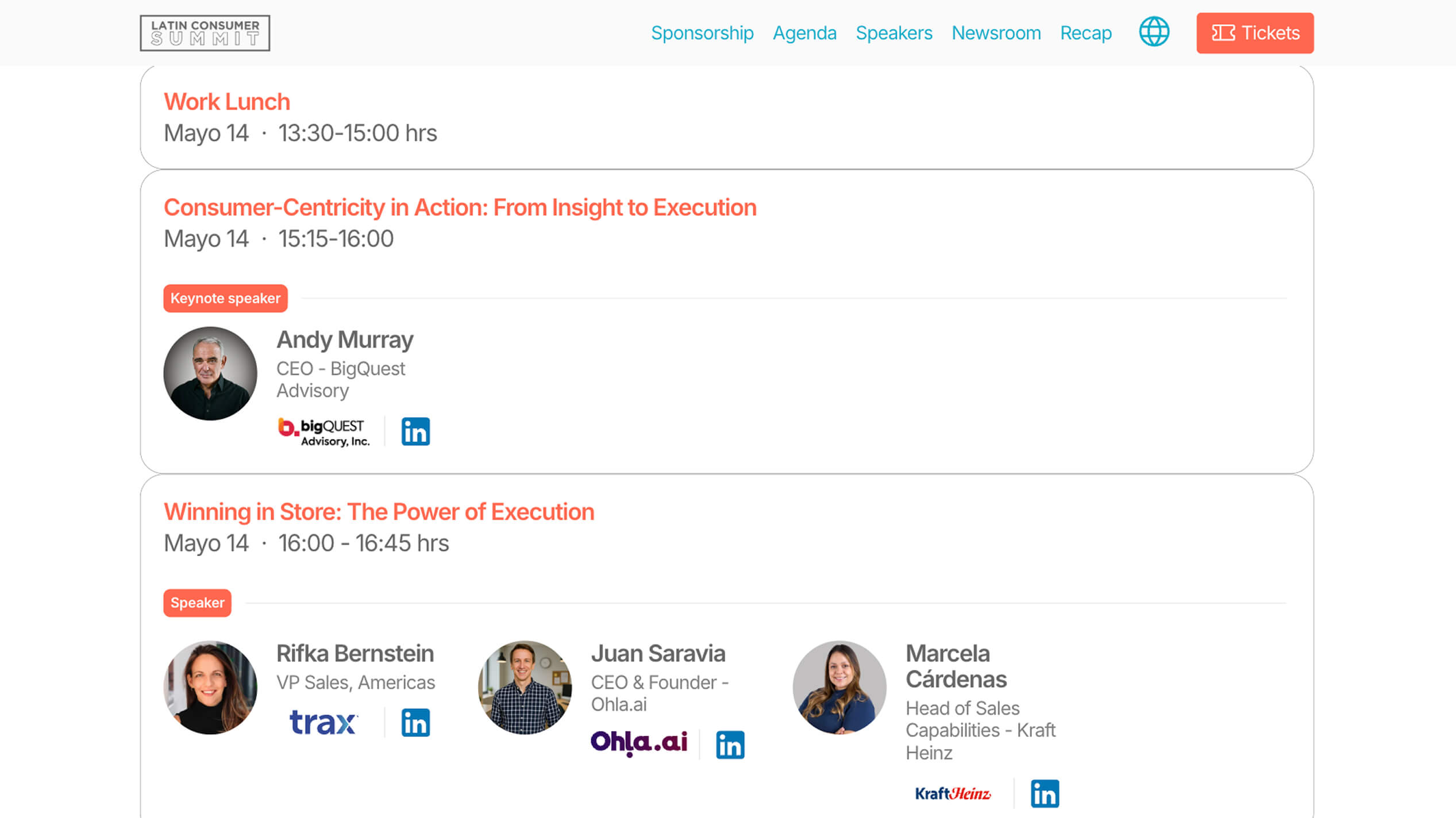Viewport: 1456px width, 818px height.
Task: Click the Ohla.ai company logo
Action: click(638, 743)
